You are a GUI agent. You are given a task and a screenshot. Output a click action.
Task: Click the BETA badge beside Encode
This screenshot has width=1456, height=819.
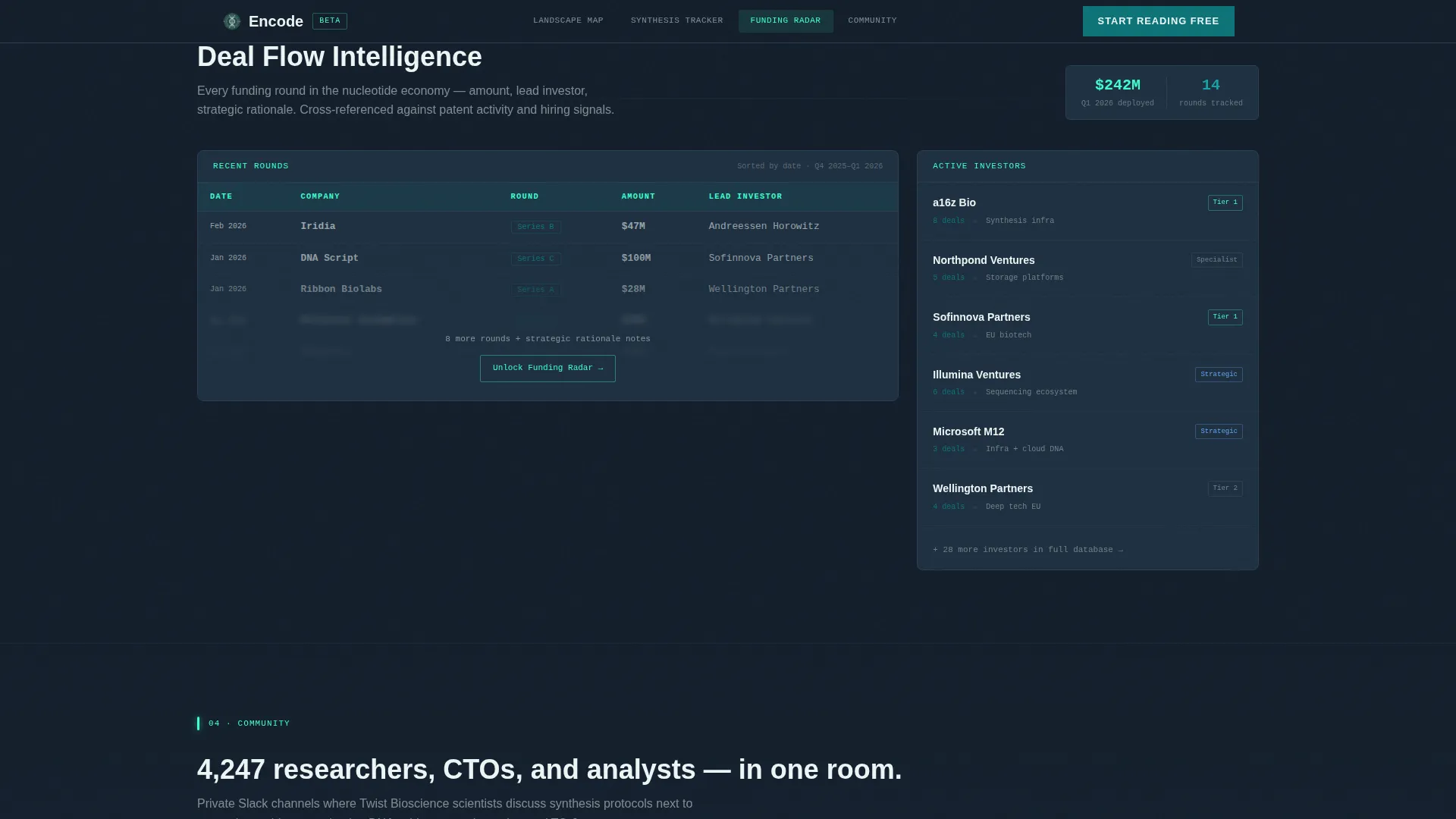tap(330, 21)
